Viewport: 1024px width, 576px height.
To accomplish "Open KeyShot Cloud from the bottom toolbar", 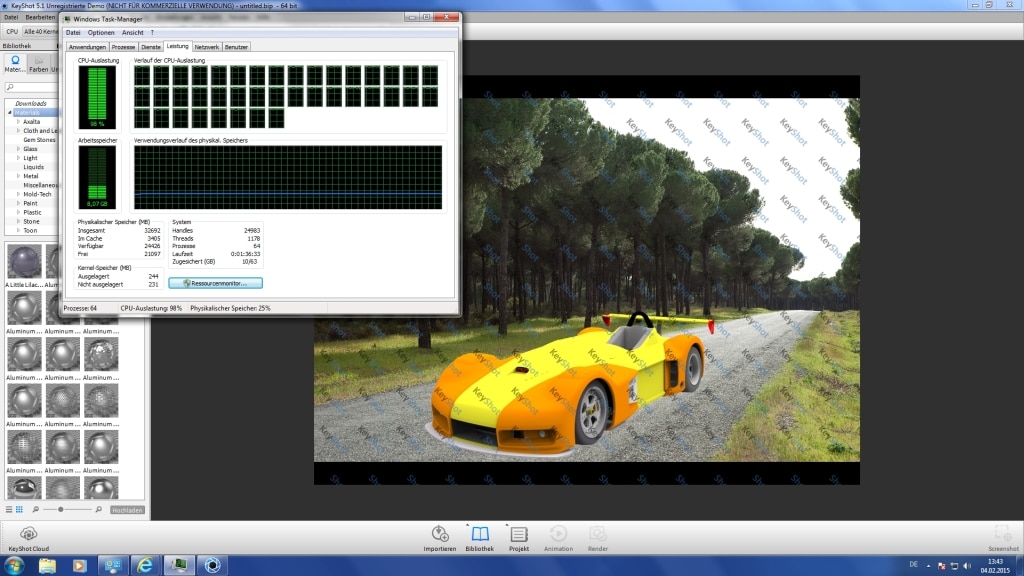I will click(28, 539).
